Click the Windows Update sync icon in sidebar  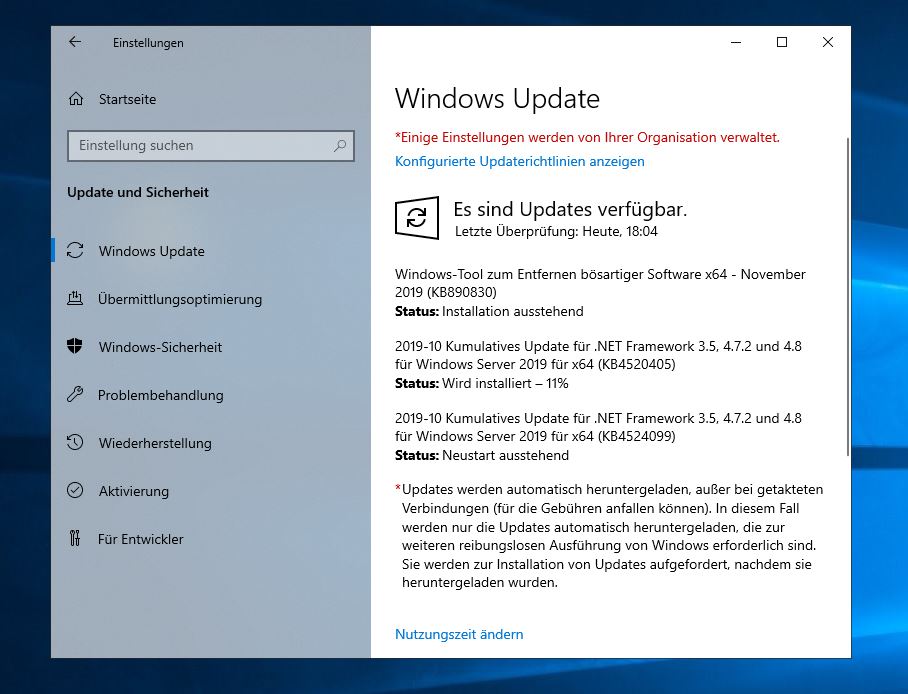[75, 250]
